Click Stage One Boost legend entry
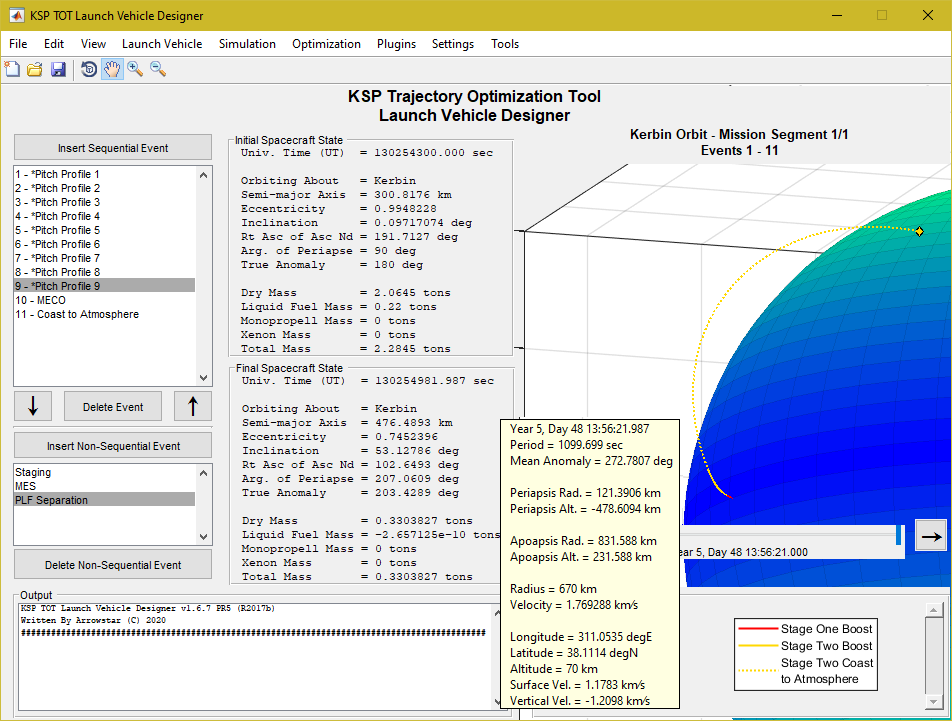Viewport: 952px width, 721px height. (x=806, y=629)
